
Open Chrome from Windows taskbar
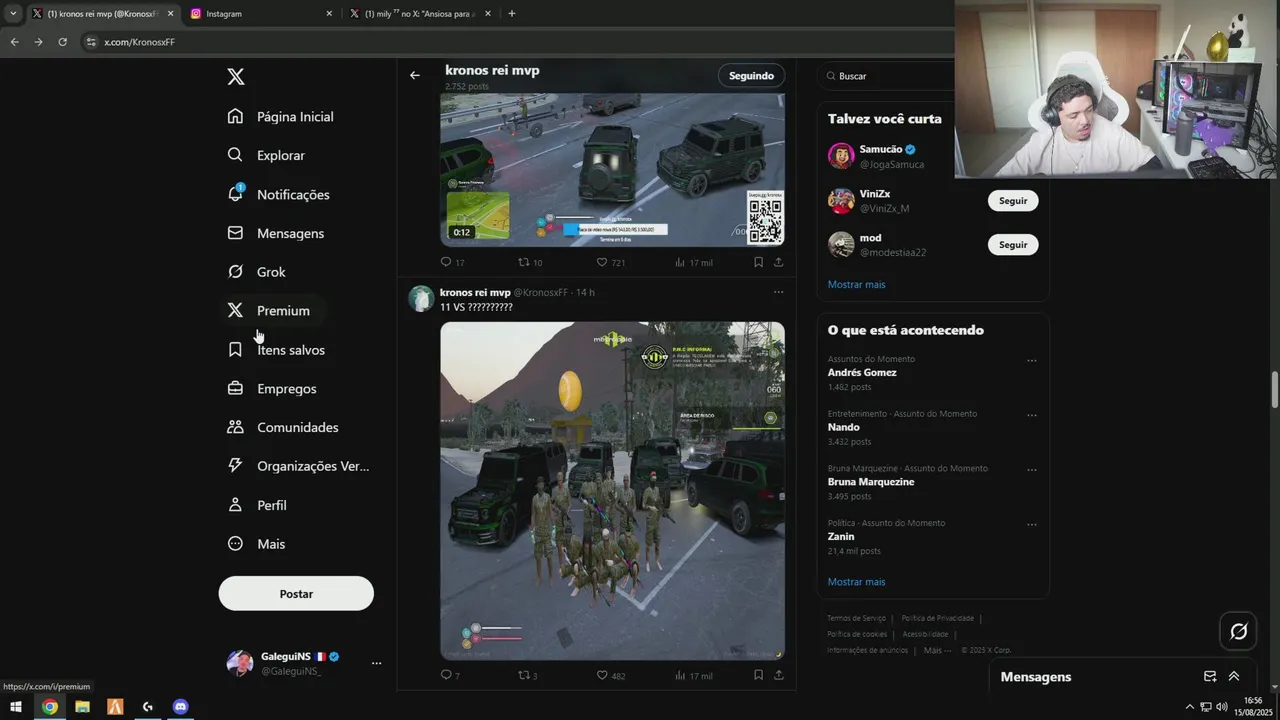50,707
